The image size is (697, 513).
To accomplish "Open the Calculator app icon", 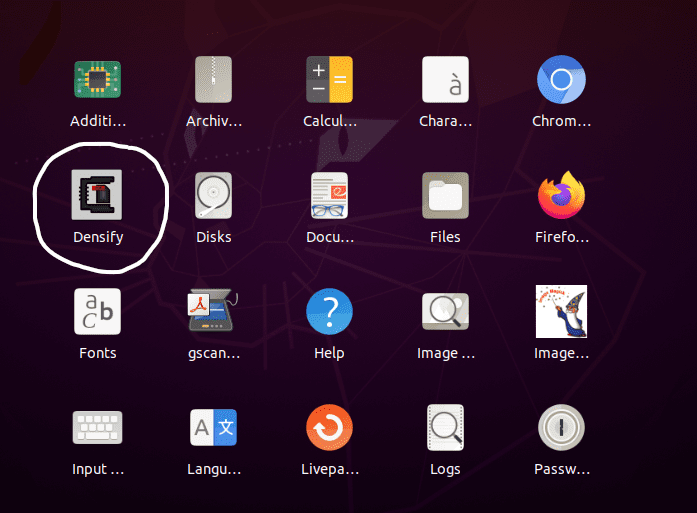I will (x=329, y=80).
